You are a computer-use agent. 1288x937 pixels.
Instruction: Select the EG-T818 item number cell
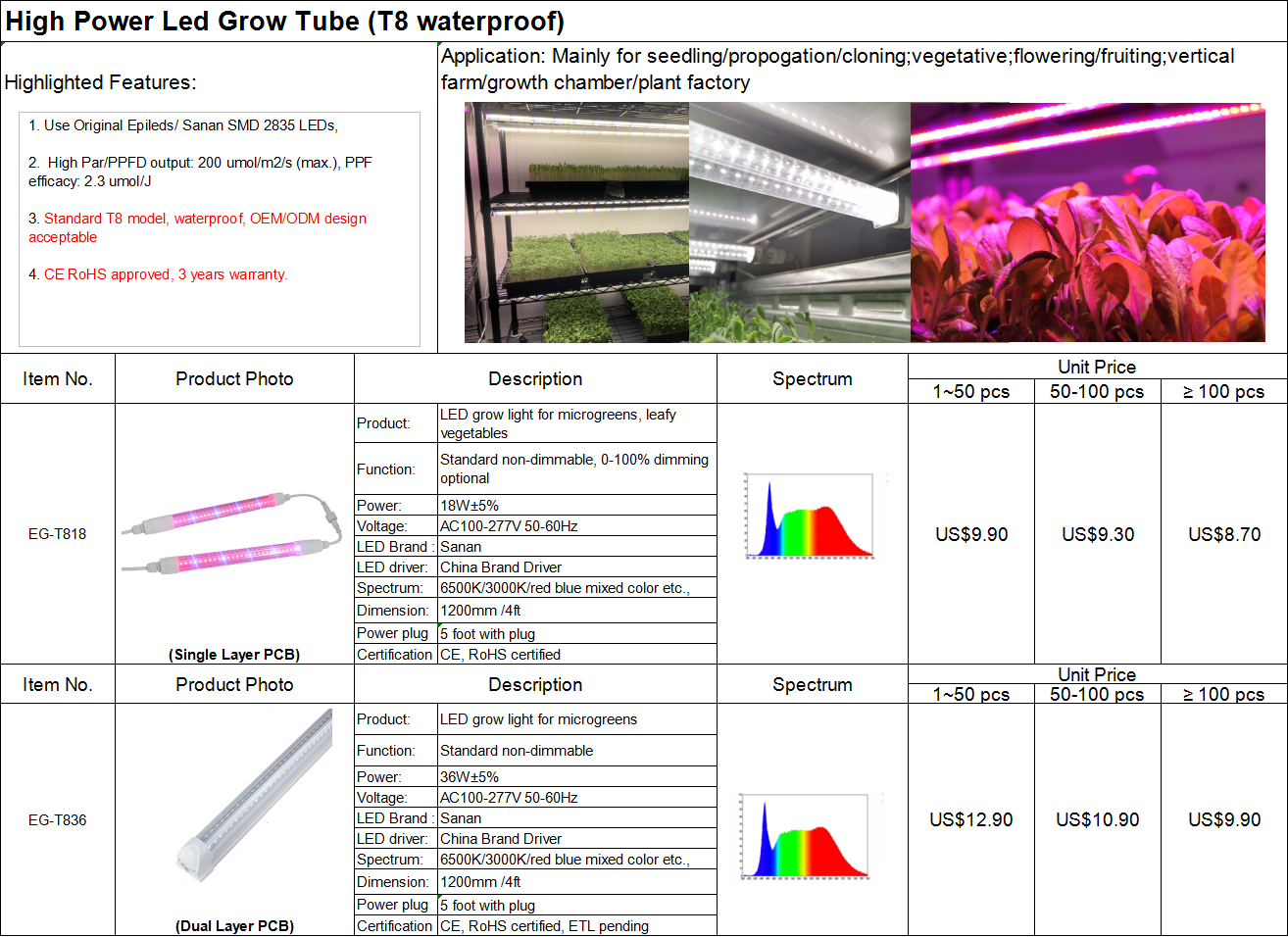(57, 534)
